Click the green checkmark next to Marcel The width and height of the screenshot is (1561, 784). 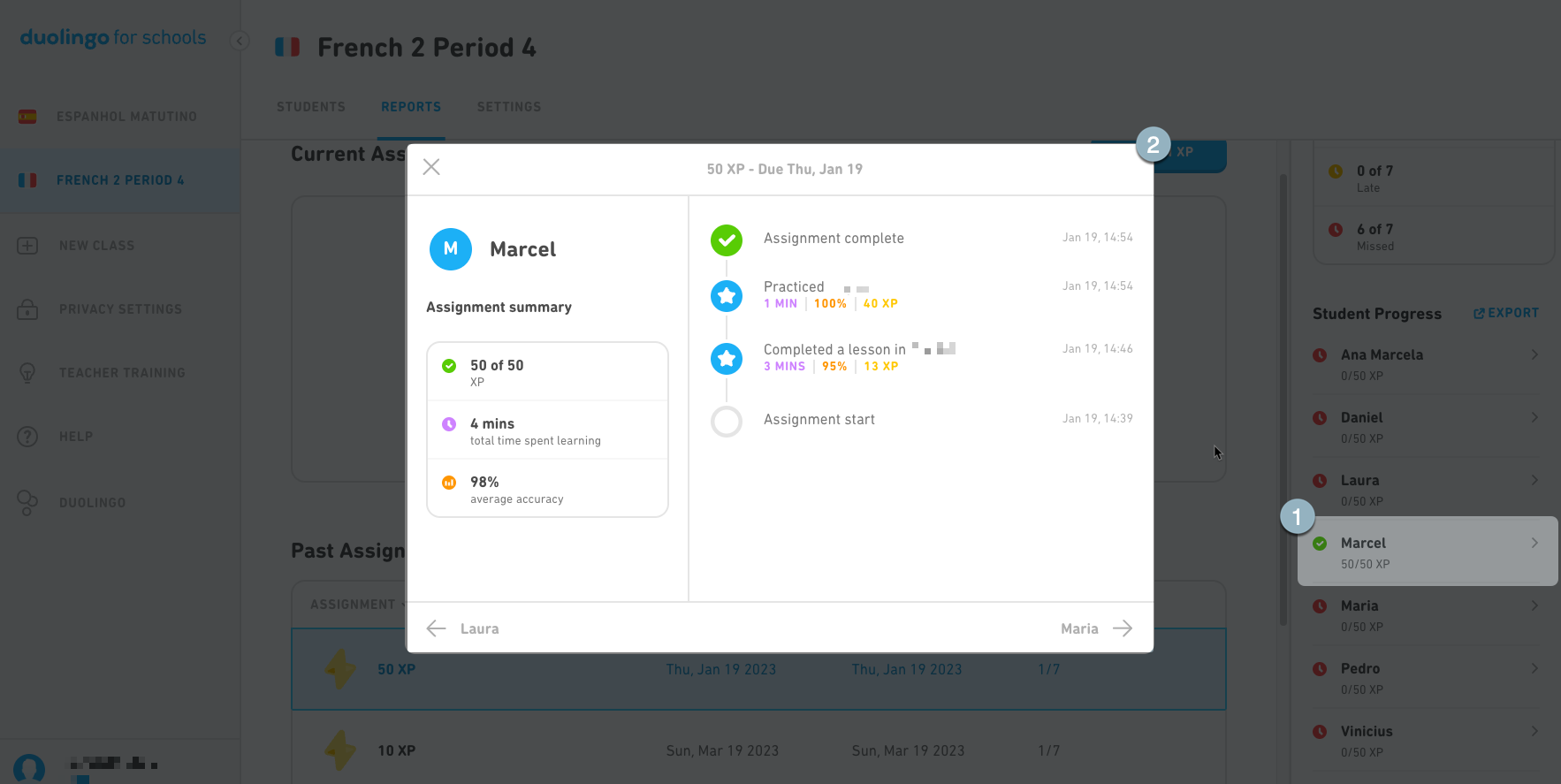click(1321, 543)
